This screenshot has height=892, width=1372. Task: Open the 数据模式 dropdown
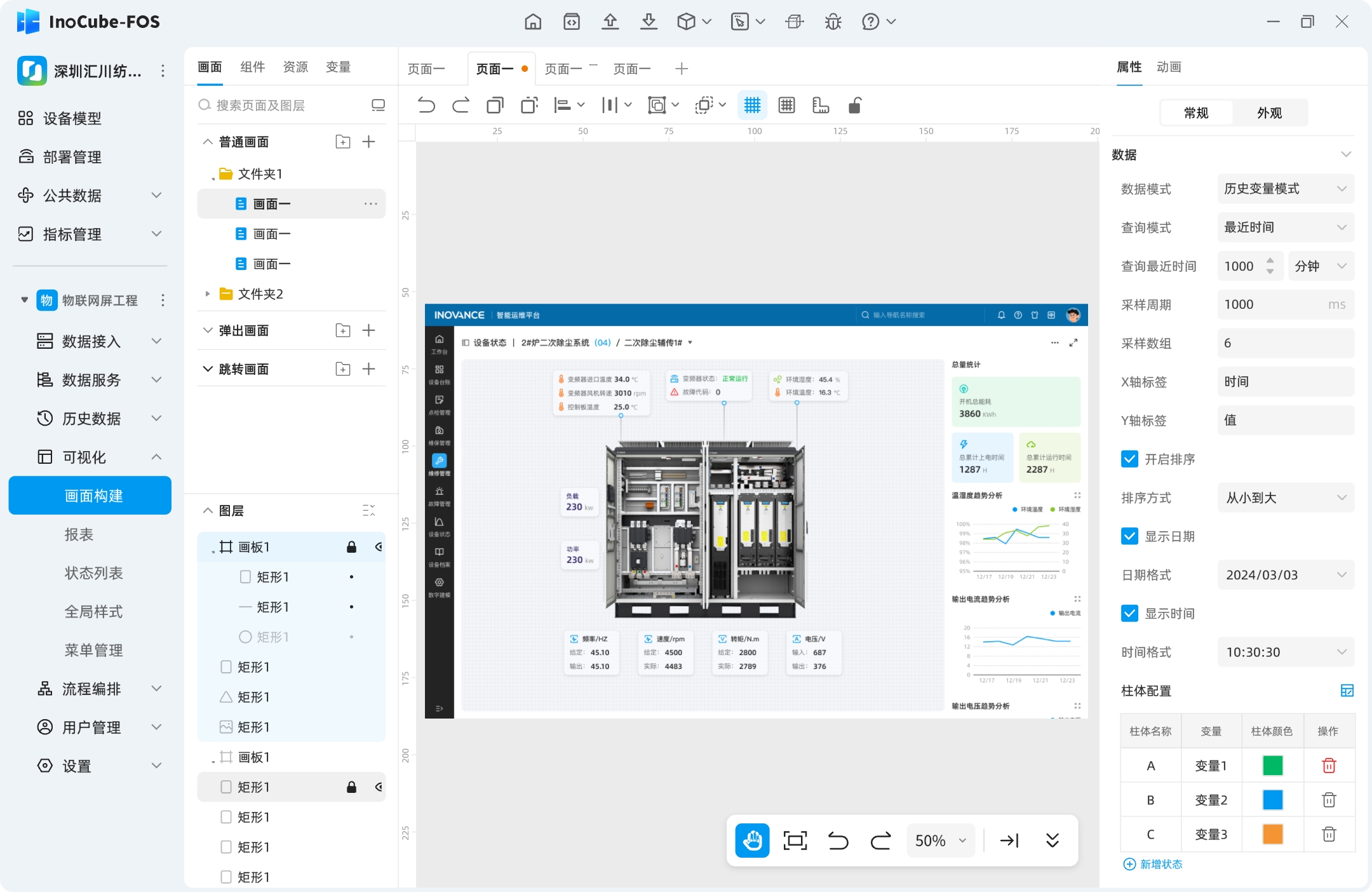point(1286,189)
